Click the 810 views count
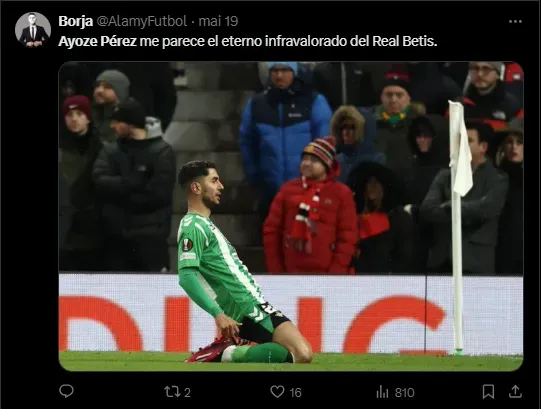Screen dimensions: 541x409 (404, 392)
